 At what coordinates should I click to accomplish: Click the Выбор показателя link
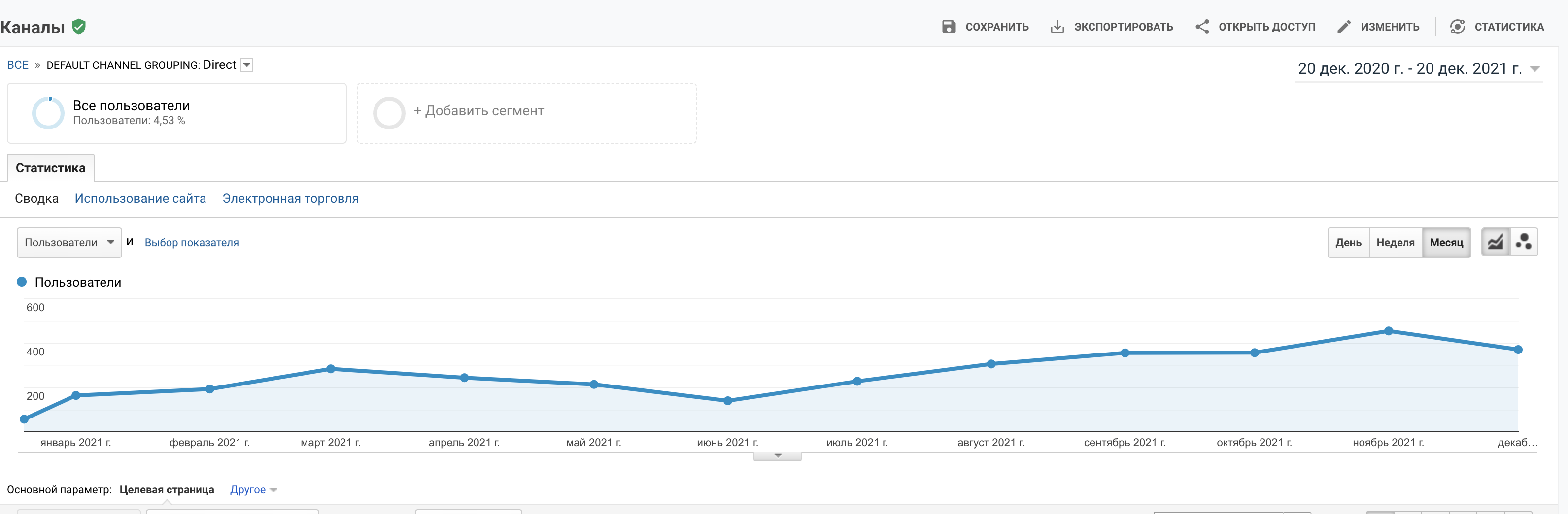coord(191,243)
